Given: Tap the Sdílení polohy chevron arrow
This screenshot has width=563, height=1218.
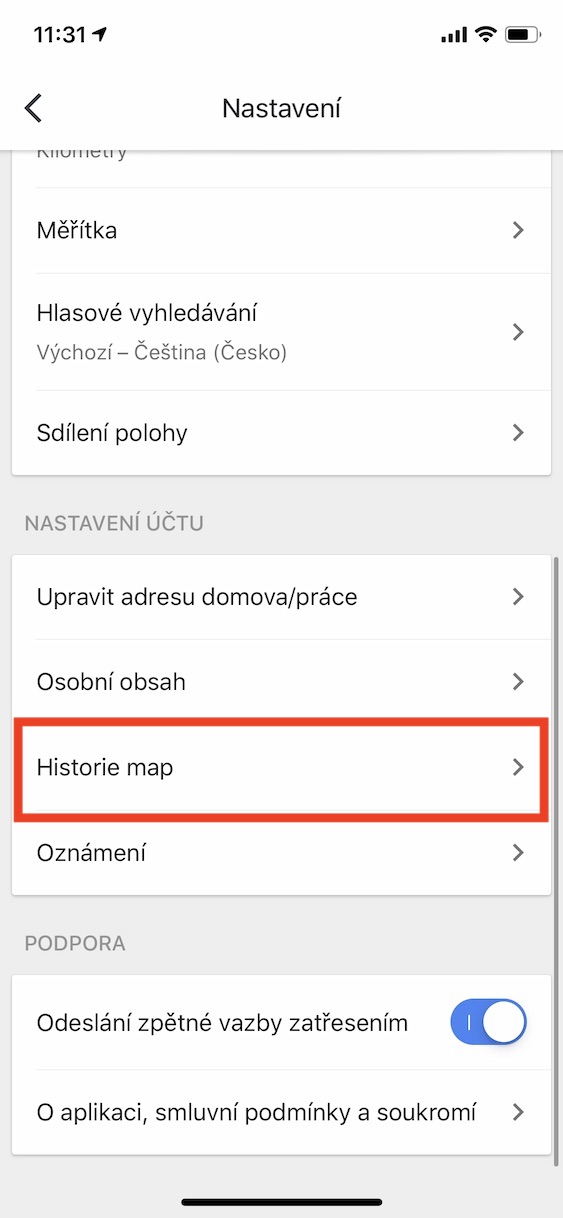Looking at the screenshot, I should click(517, 433).
